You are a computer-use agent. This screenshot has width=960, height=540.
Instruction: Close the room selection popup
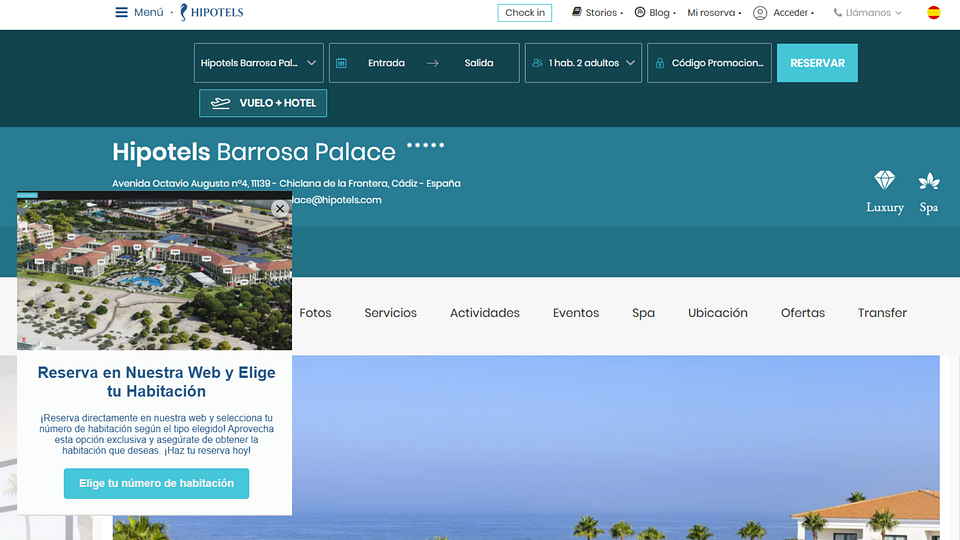(x=280, y=209)
